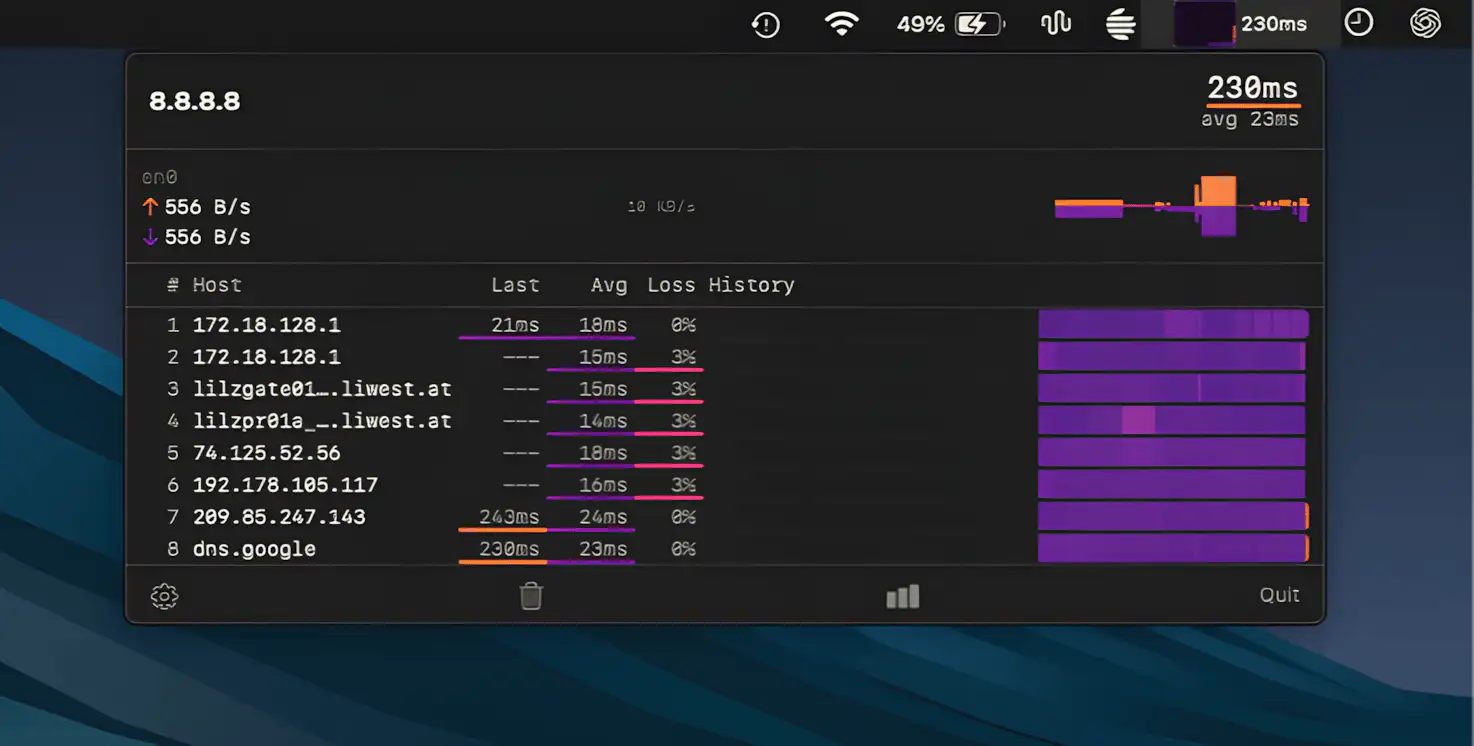Select hop 5 host 74.125.52.56

pyautogui.click(x=266, y=453)
